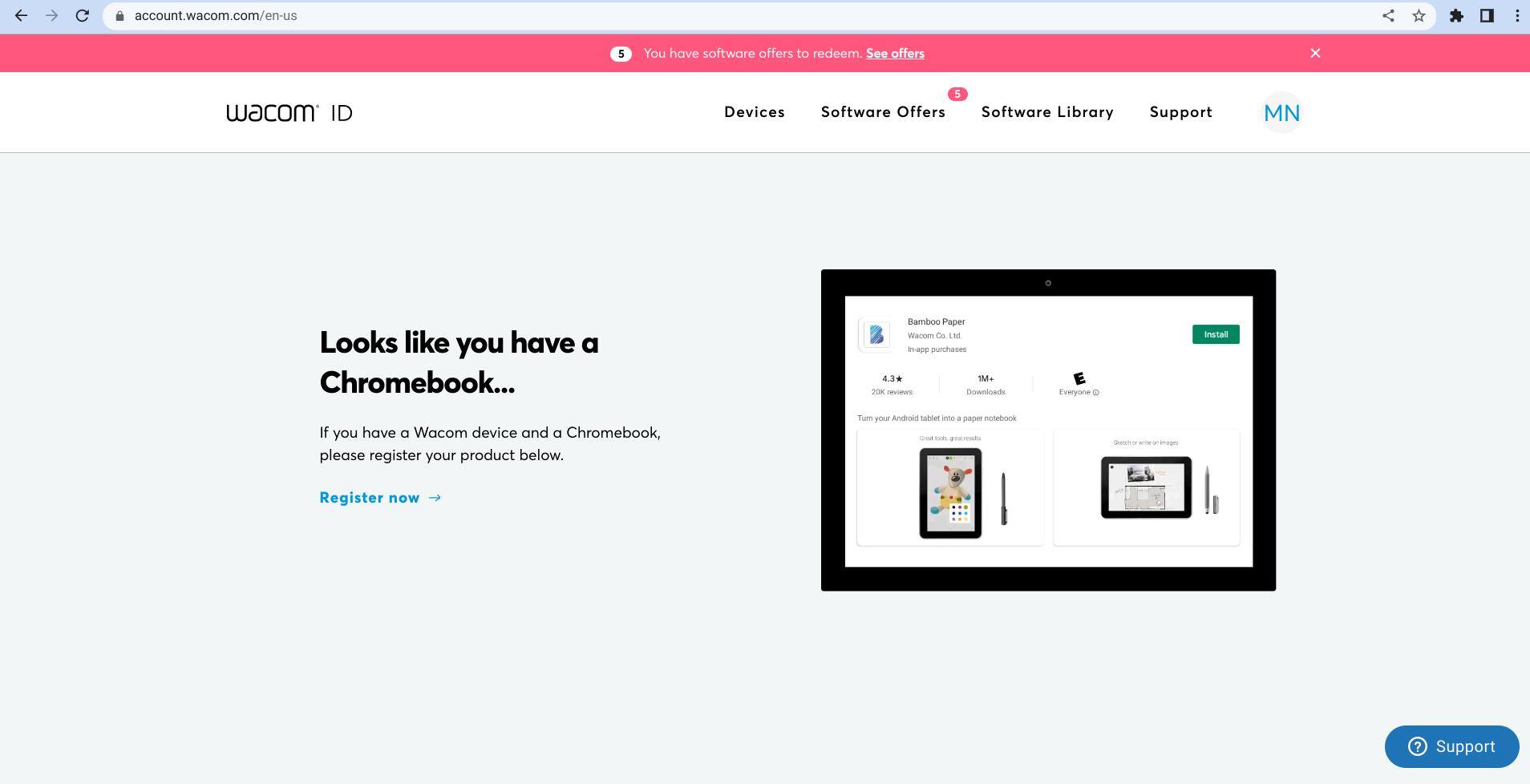Click the Bamboo Paper tablet image
The image size is (1530, 784).
pos(1048,430)
